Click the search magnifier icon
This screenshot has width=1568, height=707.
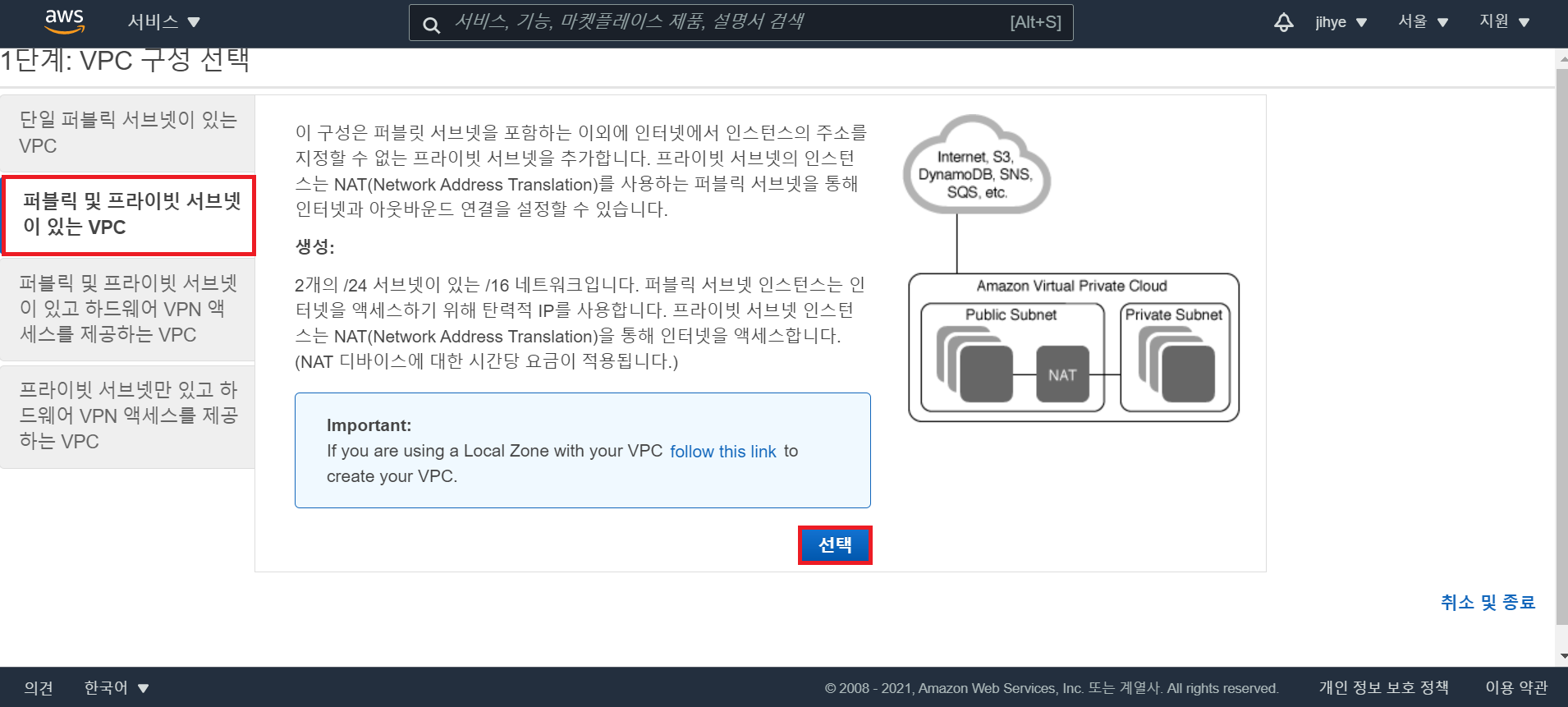point(431,24)
